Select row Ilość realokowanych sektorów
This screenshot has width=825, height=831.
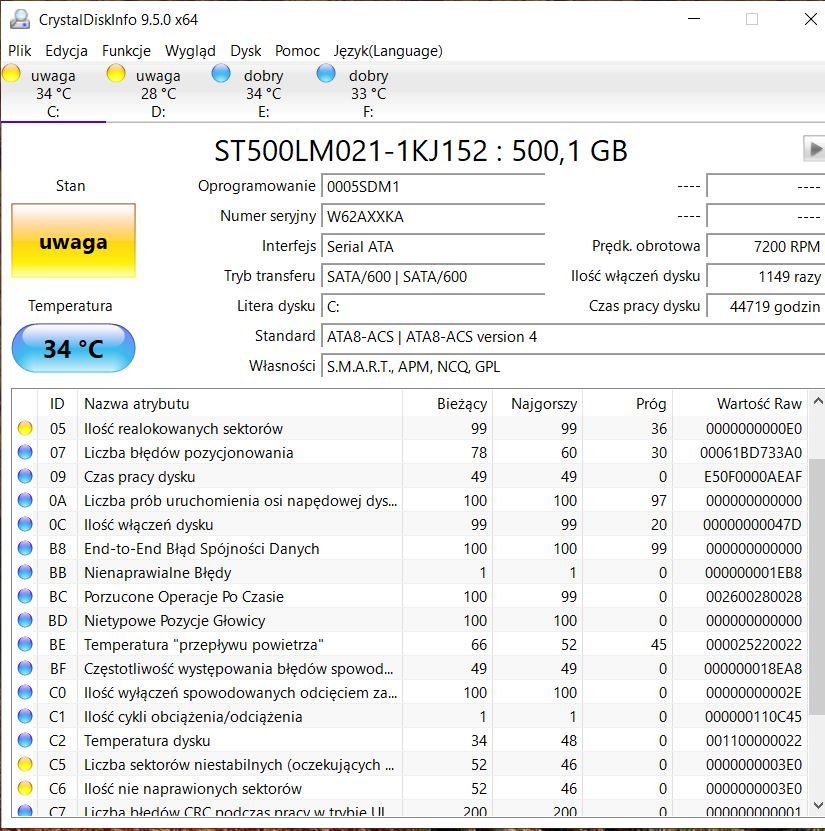(x=410, y=428)
